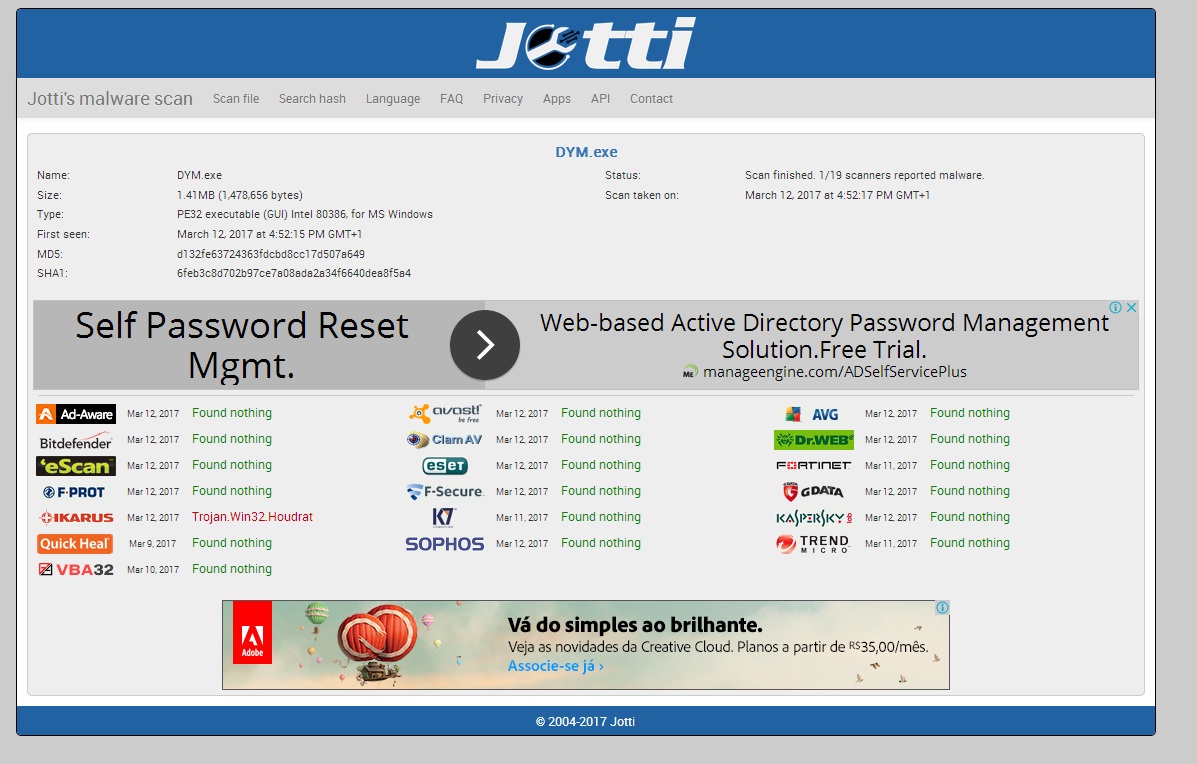Click the Dr.WEB scanner logo
This screenshot has height=764, width=1197.
[814, 440]
